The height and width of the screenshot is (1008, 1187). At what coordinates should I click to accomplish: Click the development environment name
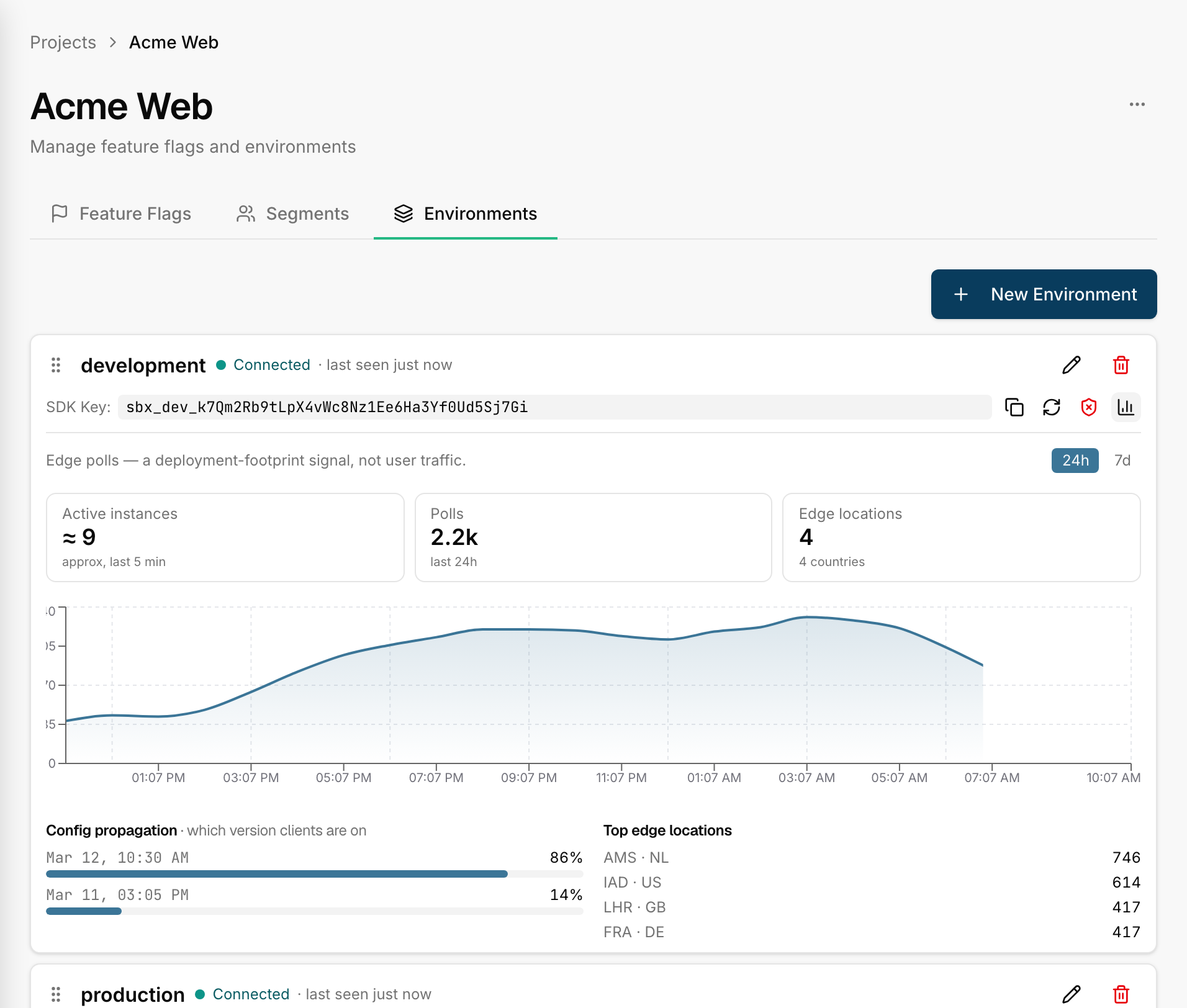tap(143, 365)
